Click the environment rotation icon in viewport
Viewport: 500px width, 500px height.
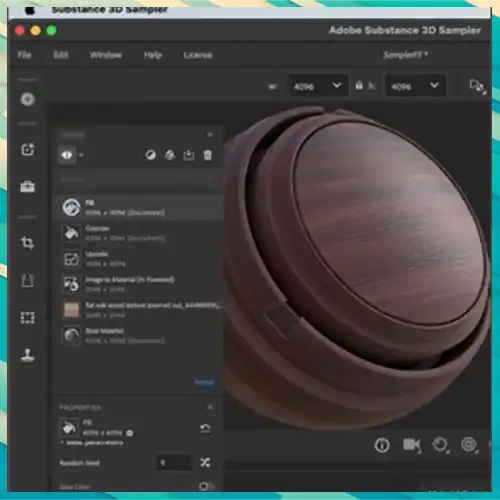pyautogui.click(x=441, y=445)
